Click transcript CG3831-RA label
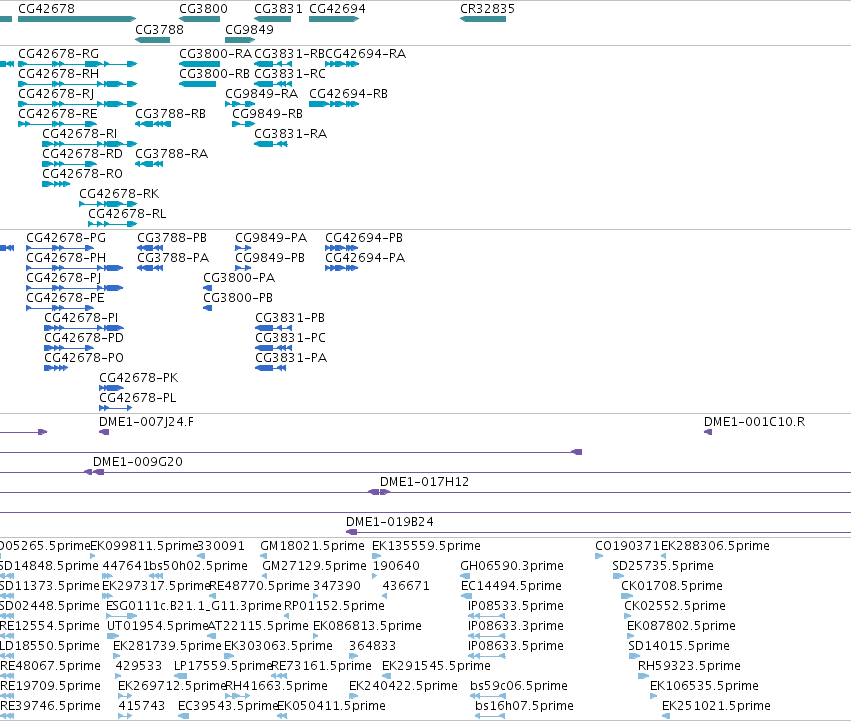 290,134
